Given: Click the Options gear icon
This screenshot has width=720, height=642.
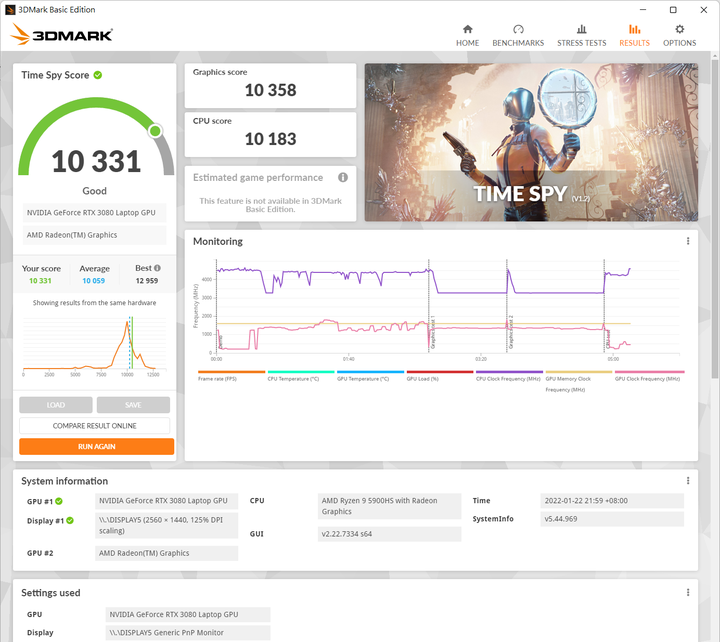Looking at the screenshot, I should [679, 29].
